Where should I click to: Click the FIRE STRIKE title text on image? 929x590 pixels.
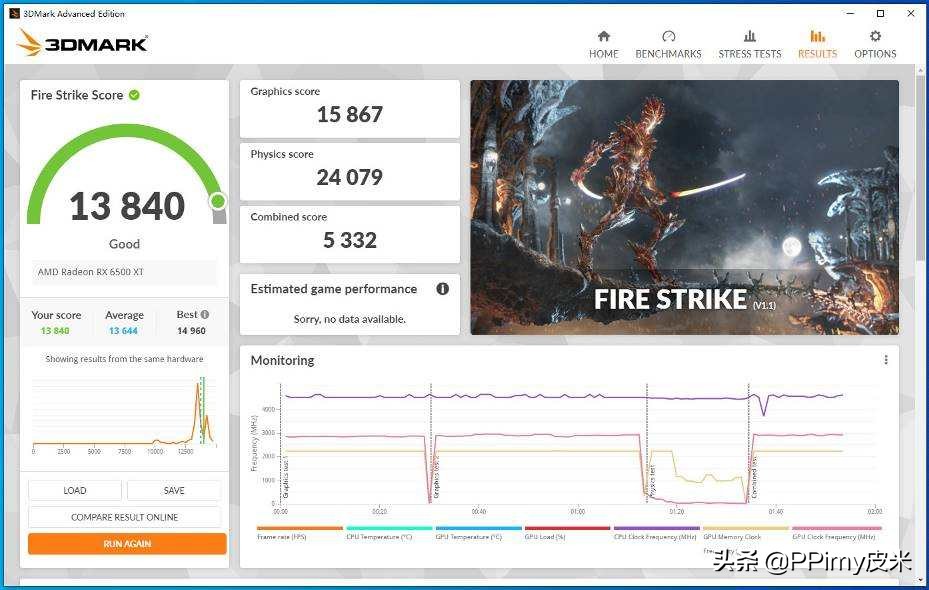tap(670, 299)
